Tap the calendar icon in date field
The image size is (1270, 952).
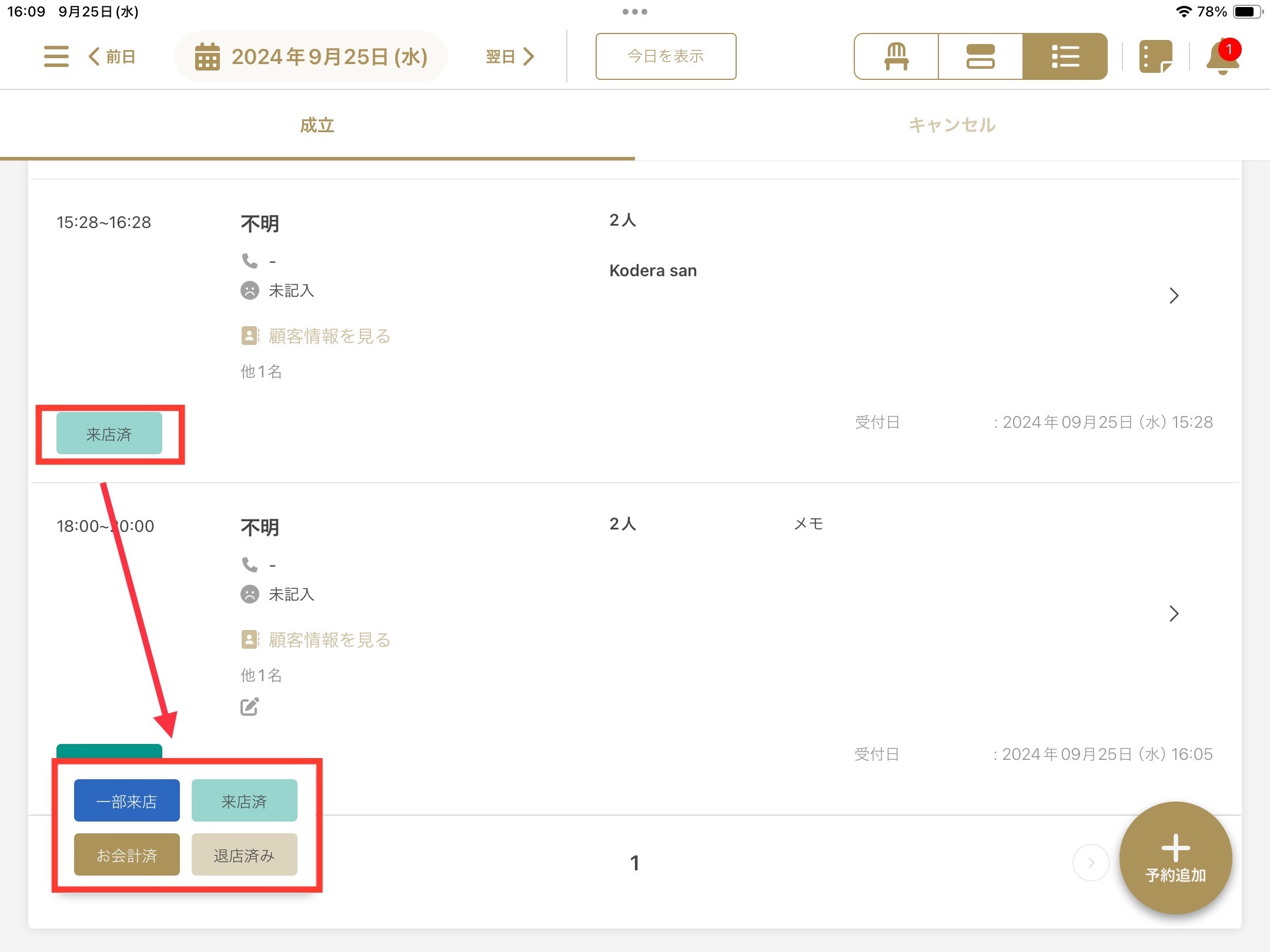pos(208,56)
